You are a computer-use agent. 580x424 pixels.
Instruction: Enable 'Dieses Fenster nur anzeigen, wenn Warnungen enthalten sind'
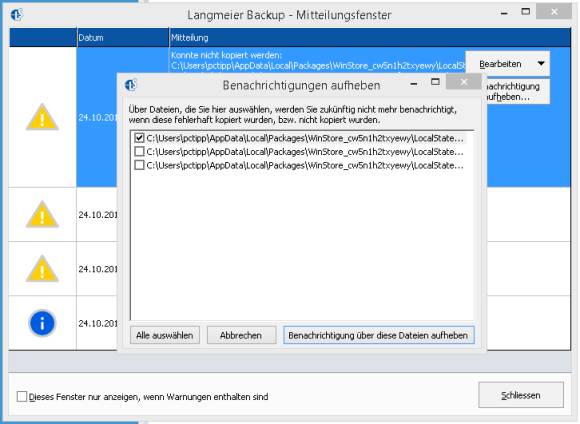[22, 397]
